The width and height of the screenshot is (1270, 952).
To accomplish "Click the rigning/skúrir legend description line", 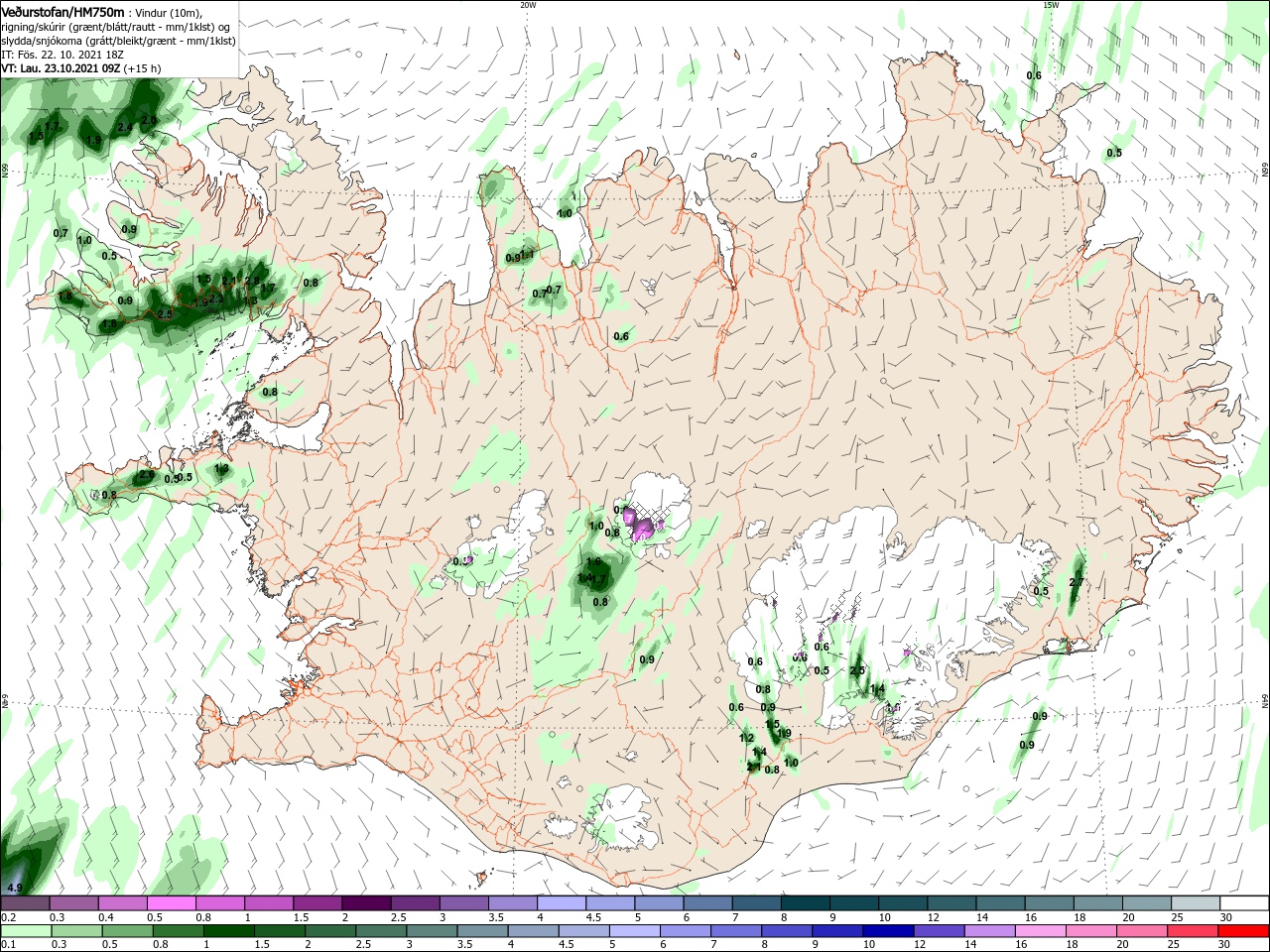I will point(117,27).
